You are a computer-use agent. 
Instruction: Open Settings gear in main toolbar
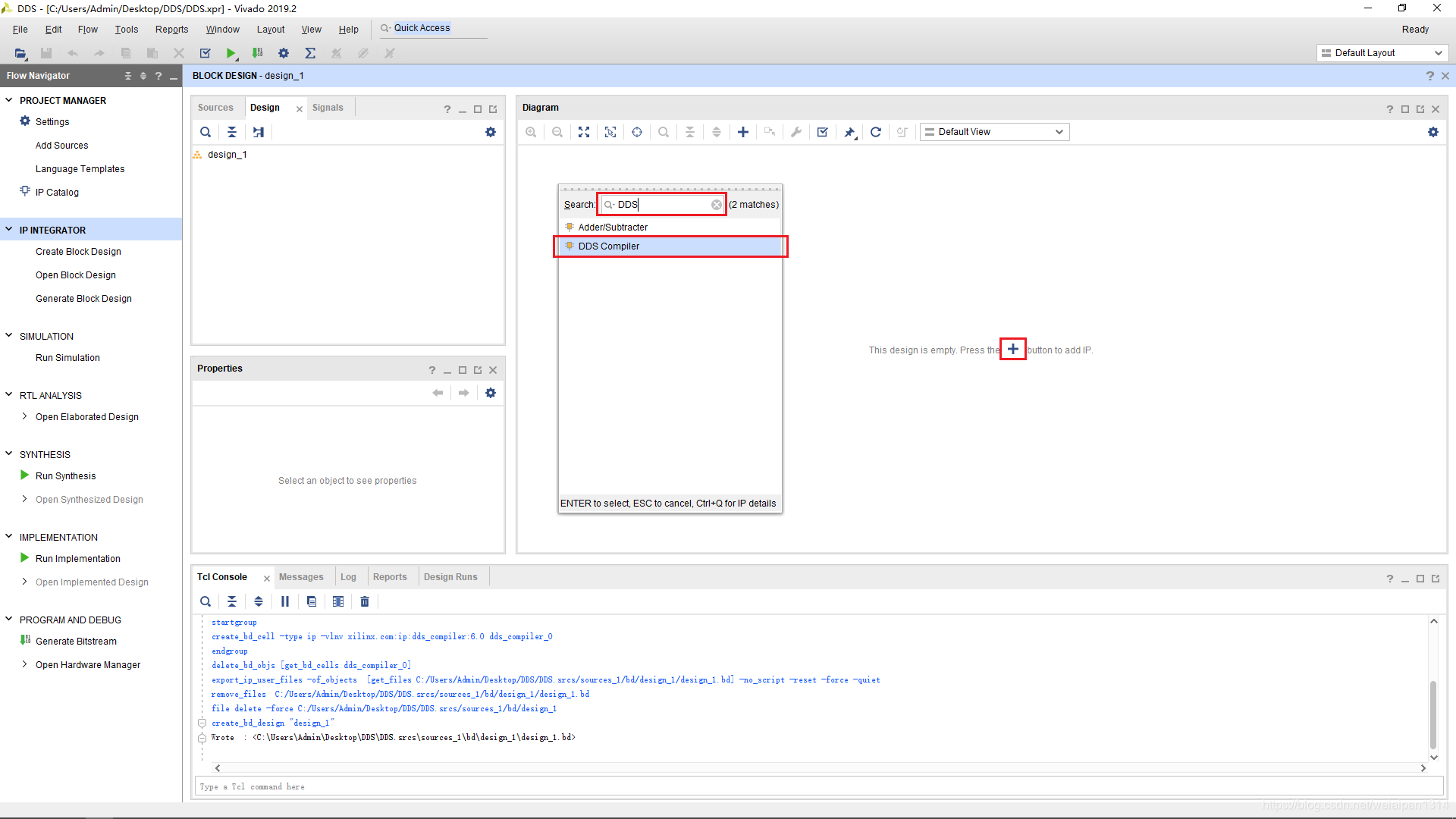click(284, 53)
